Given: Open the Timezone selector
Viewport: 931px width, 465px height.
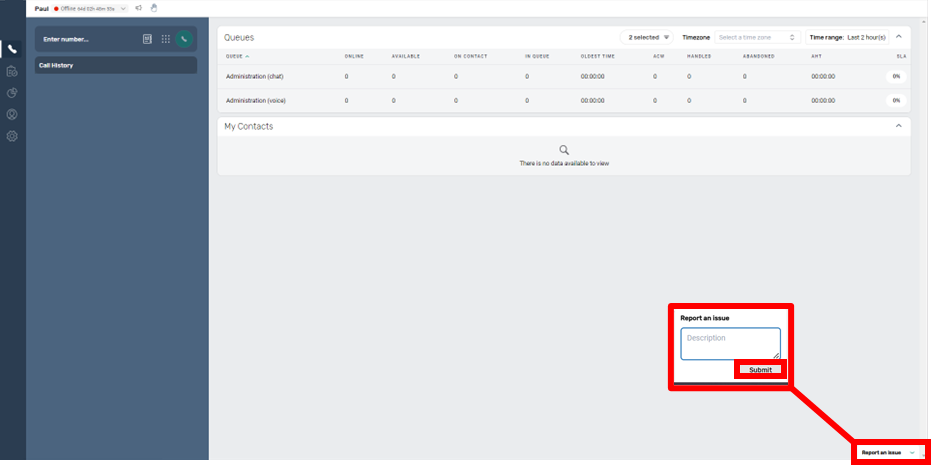Looking at the screenshot, I should (x=758, y=37).
